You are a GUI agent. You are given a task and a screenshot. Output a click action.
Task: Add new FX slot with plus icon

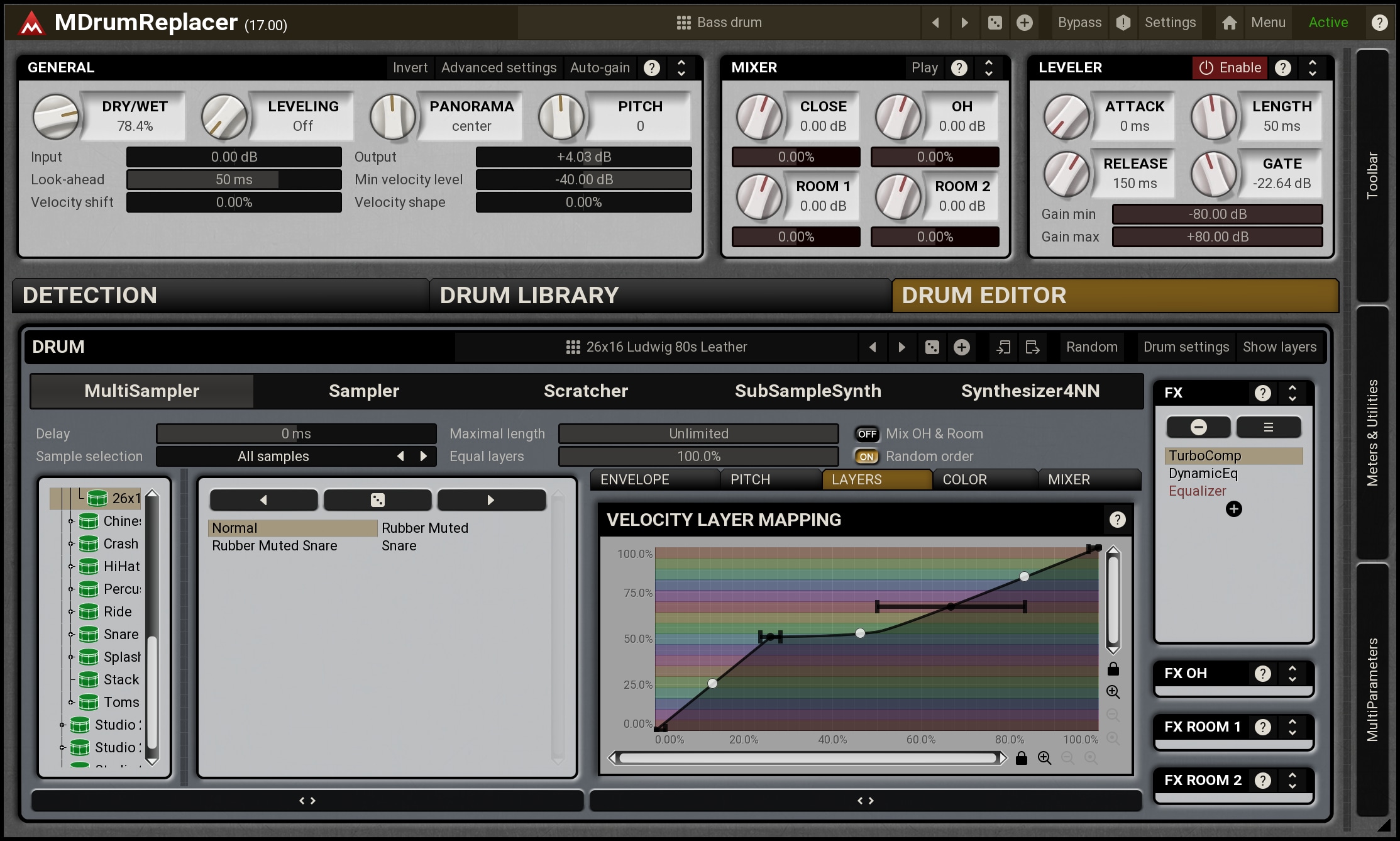pos(1233,509)
